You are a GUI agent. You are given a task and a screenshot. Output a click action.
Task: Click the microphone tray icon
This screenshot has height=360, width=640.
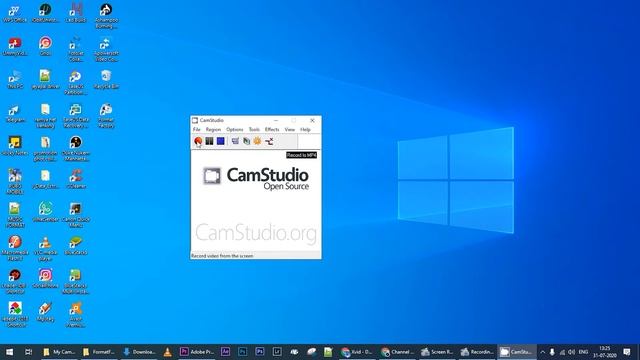(552, 352)
